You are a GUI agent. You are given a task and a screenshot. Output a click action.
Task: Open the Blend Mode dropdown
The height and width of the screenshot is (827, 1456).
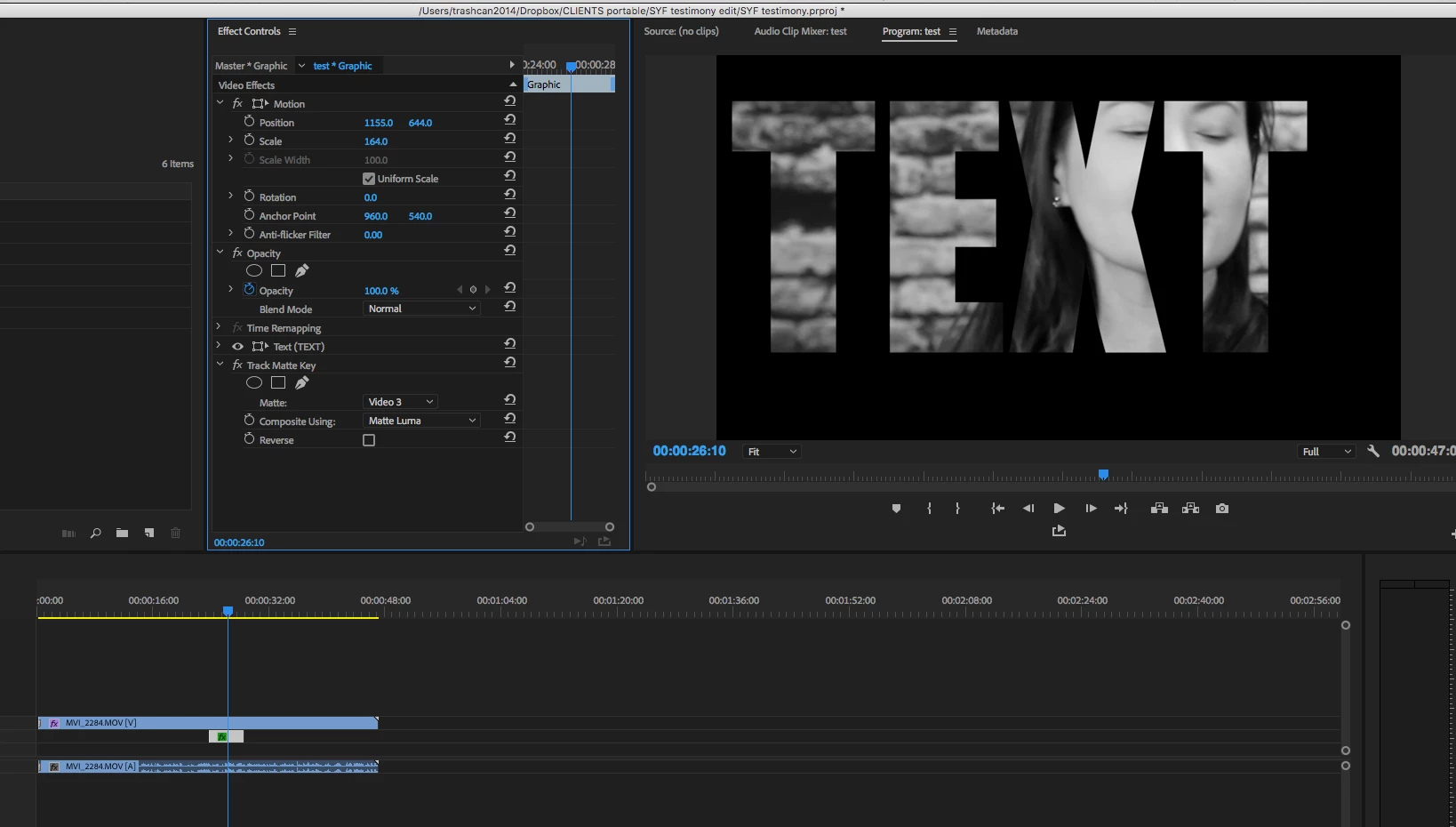click(x=422, y=309)
